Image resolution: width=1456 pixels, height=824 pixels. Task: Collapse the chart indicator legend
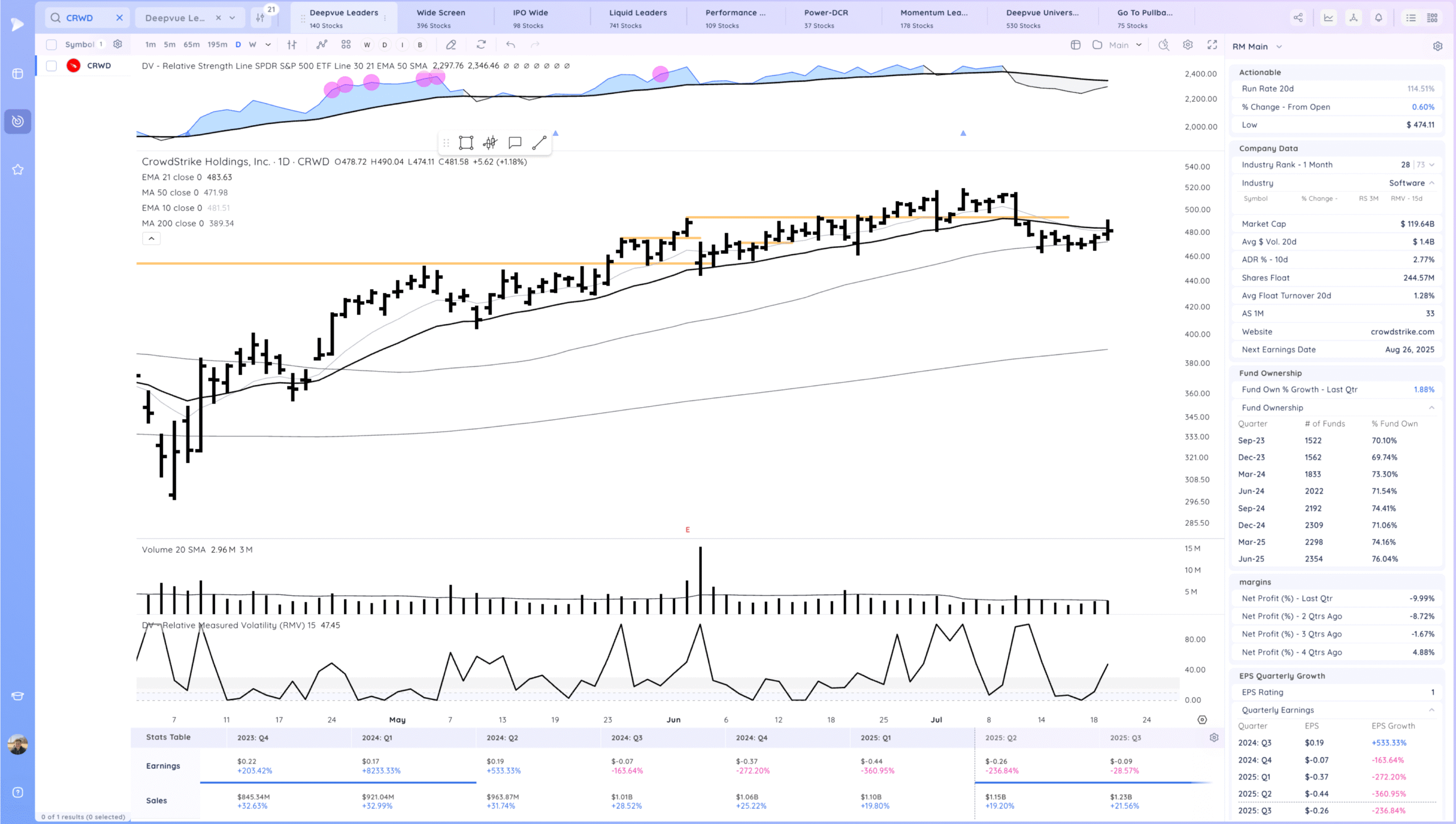tap(151, 239)
